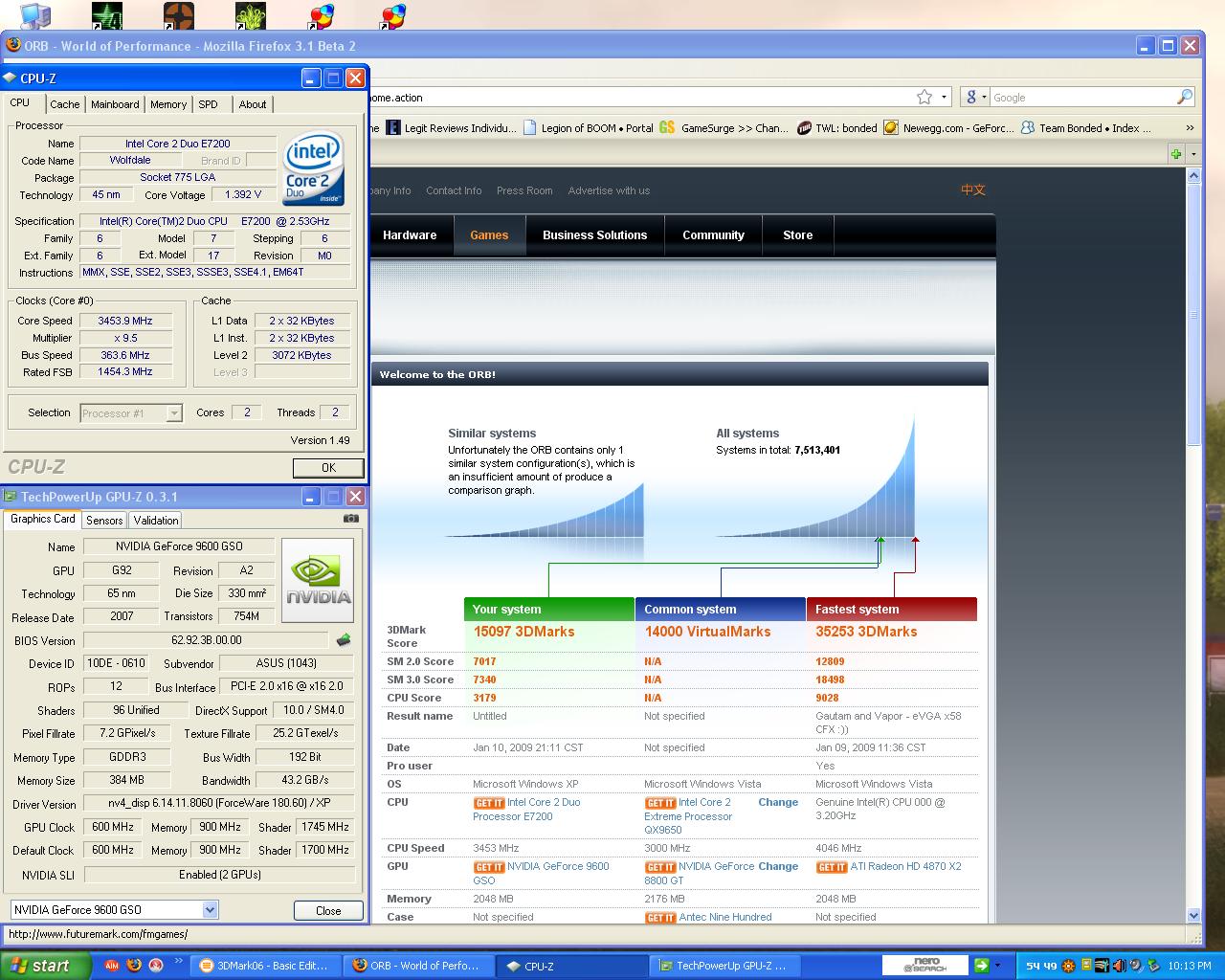Click Change link next to common system CPU
The width and height of the screenshot is (1225, 980).
click(778, 803)
